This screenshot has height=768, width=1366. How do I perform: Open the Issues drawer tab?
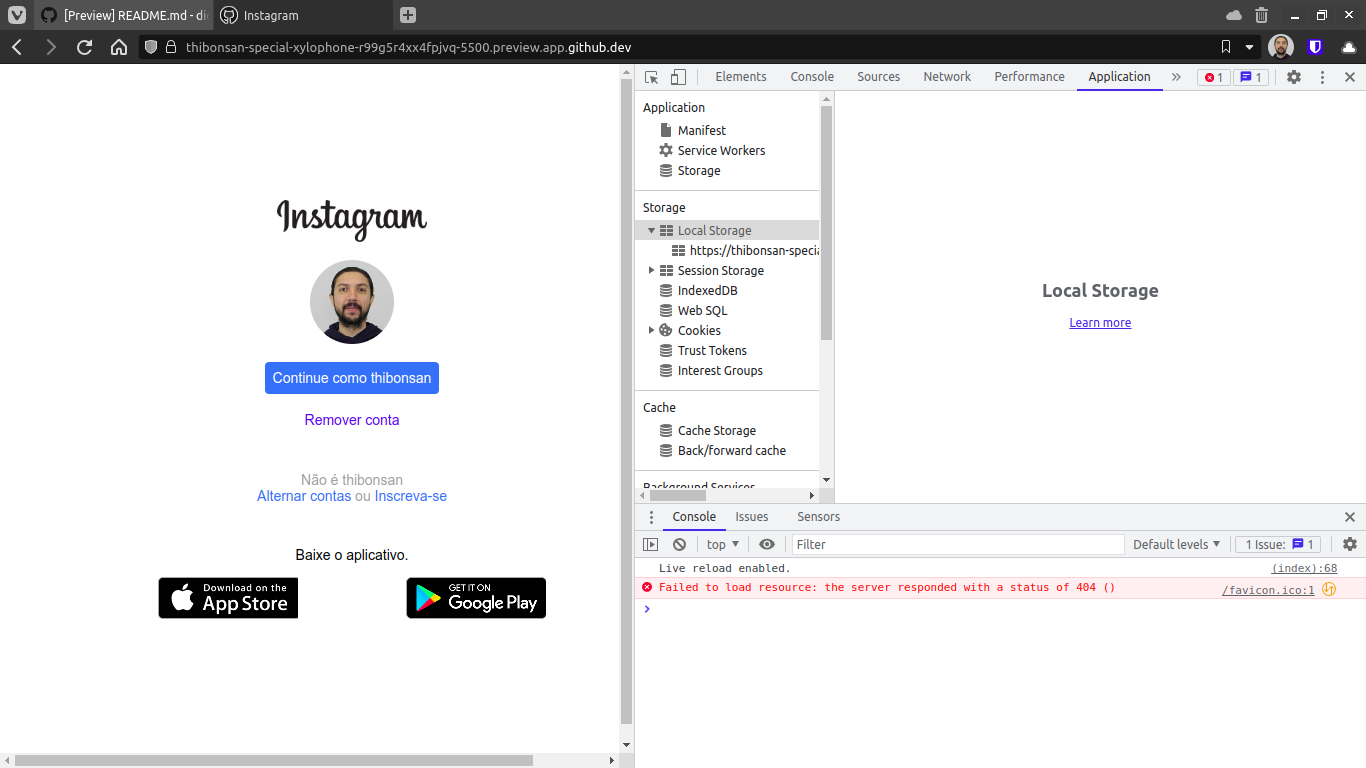(752, 517)
